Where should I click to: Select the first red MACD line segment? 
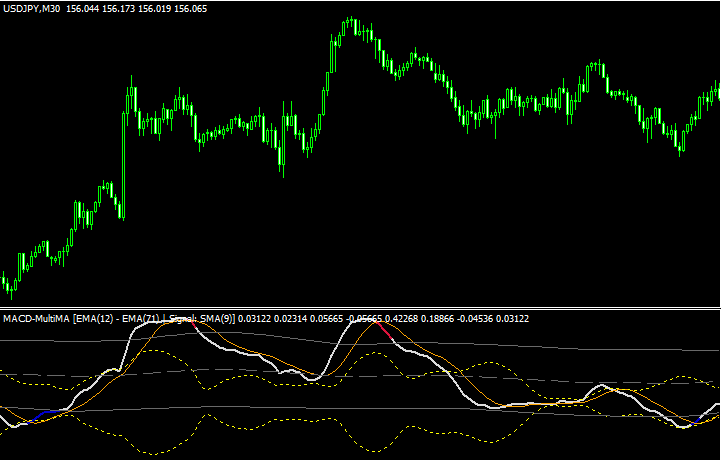point(188,325)
